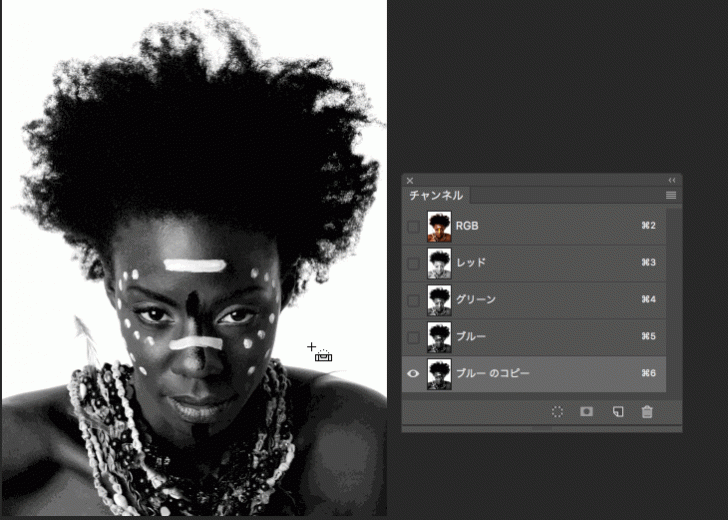Enable visibility for the グリーン channel

pyautogui.click(x=414, y=300)
